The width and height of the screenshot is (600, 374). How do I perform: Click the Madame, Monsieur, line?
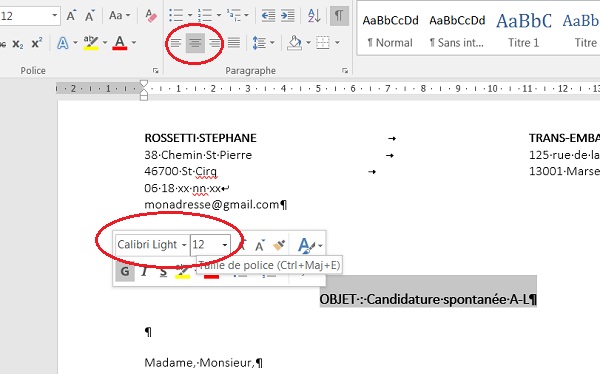pyautogui.click(x=203, y=362)
